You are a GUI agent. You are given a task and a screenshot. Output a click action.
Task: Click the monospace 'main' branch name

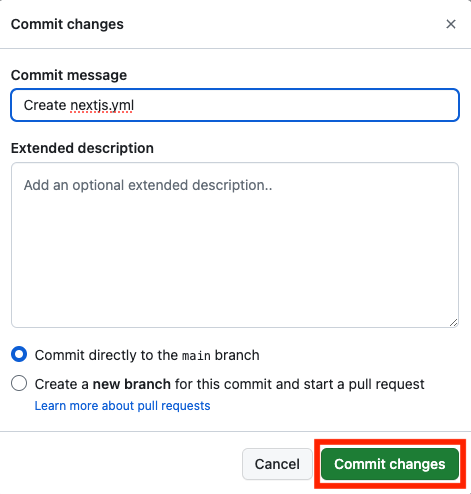[196, 356]
